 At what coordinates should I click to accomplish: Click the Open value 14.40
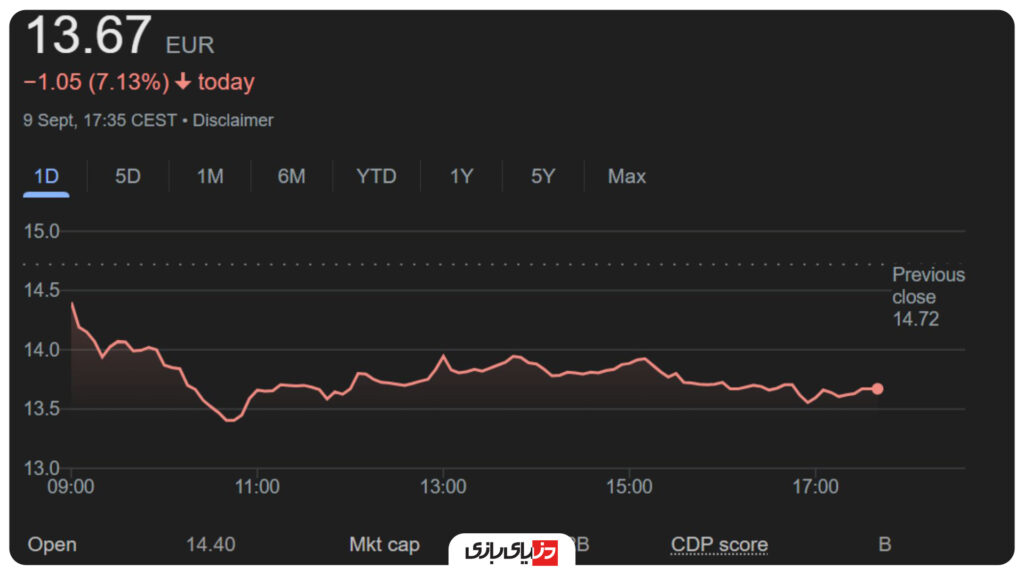click(x=211, y=545)
